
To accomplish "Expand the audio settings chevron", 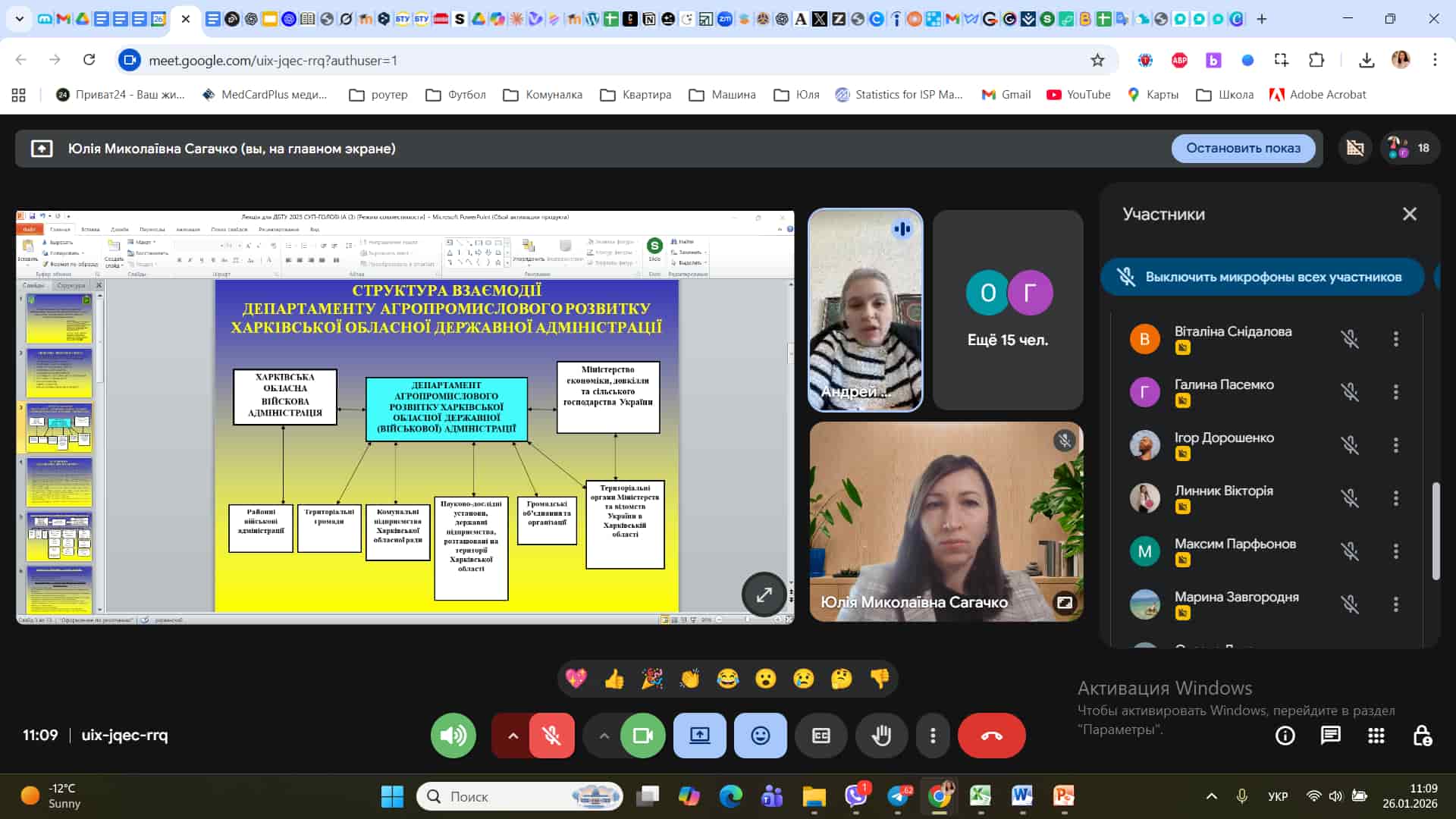I will (513, 736).
